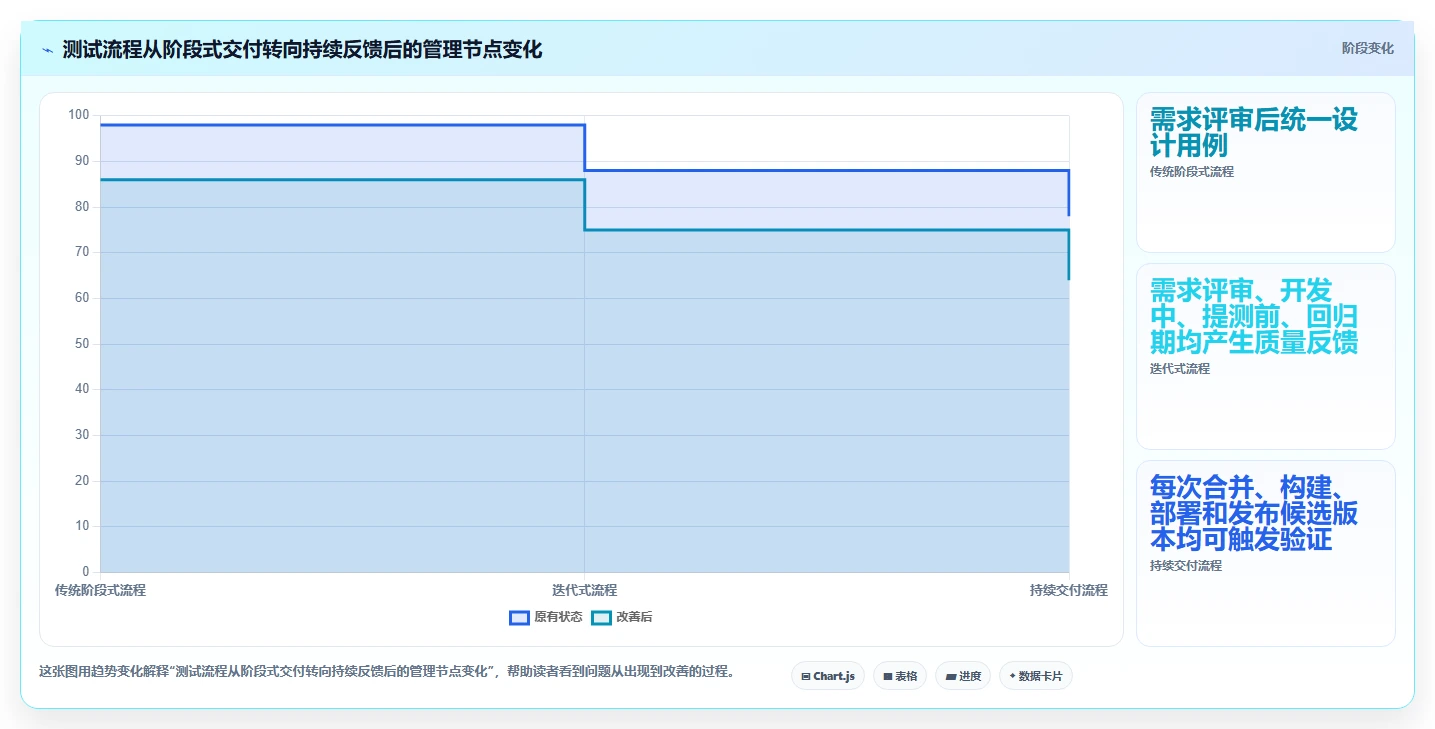Select the 表格 chip
The image size is (1435, 729).
coord(900,676)
